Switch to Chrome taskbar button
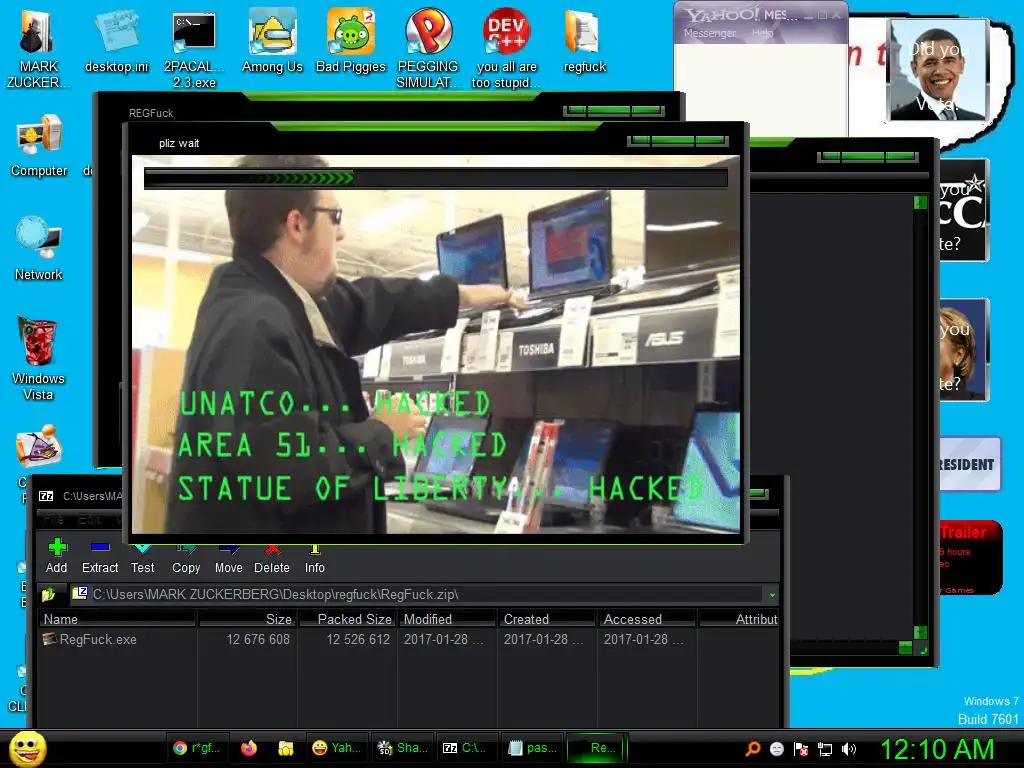This screenshot has width=1024, height=768. [x=196, y=748]
